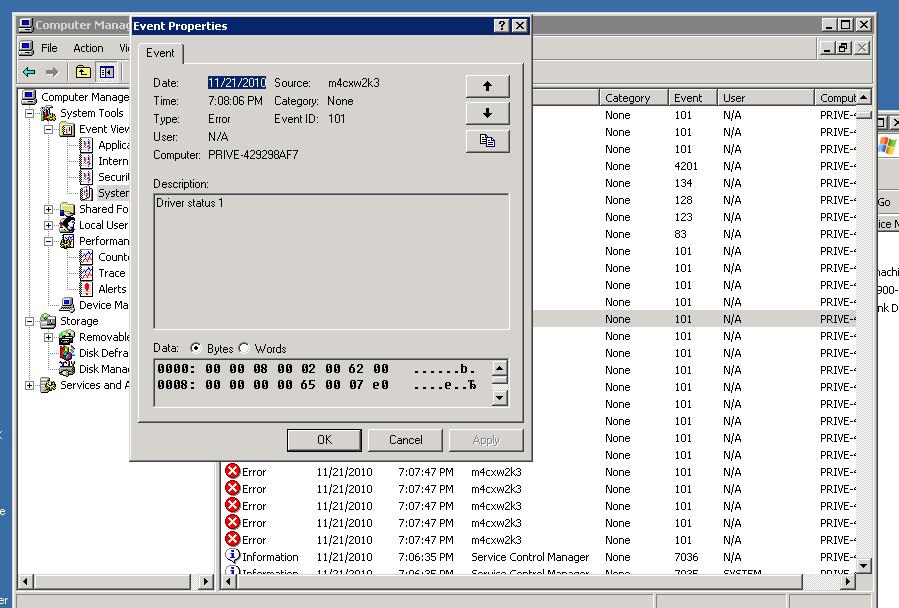Click the Go button in background window
899x608 pixels.
(x=886, y=202)
